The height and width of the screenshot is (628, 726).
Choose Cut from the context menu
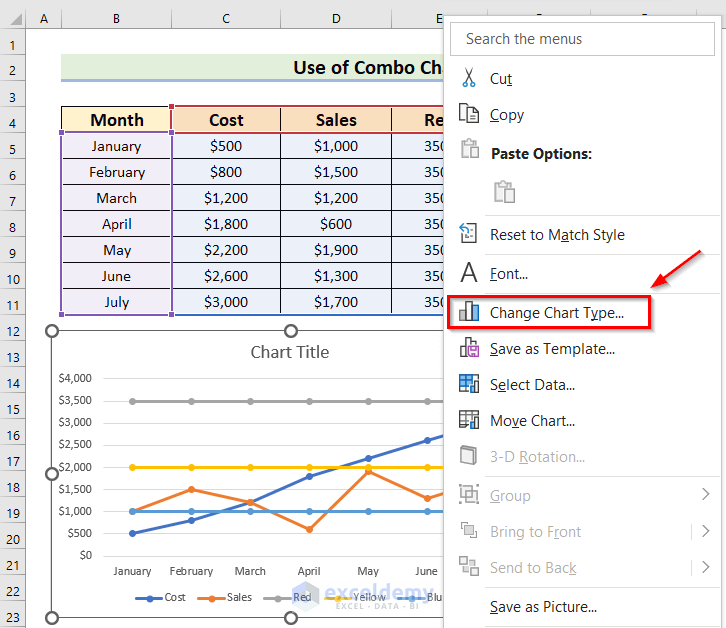point(501,79)
